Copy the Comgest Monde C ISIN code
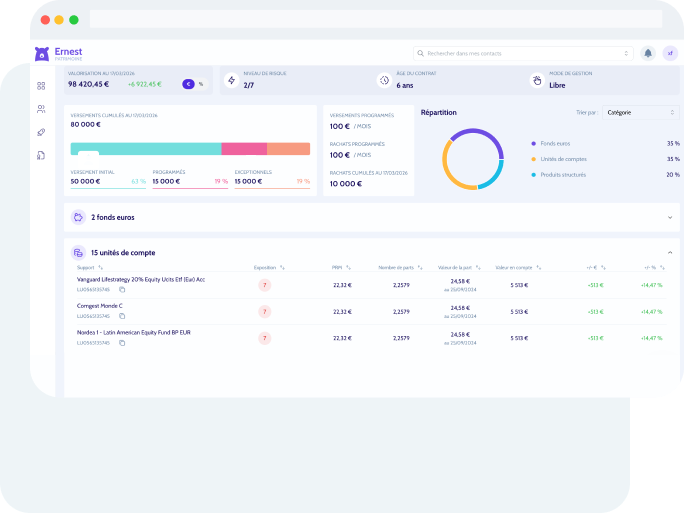 click(x=122, y=317)
